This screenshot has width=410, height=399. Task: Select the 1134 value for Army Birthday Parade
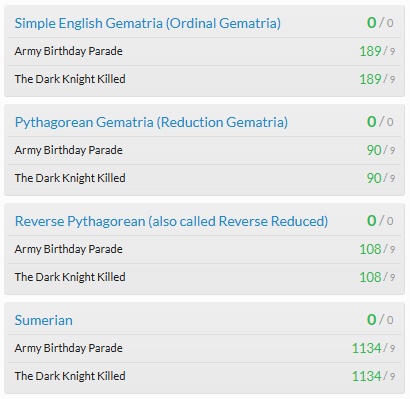point(367,348)
